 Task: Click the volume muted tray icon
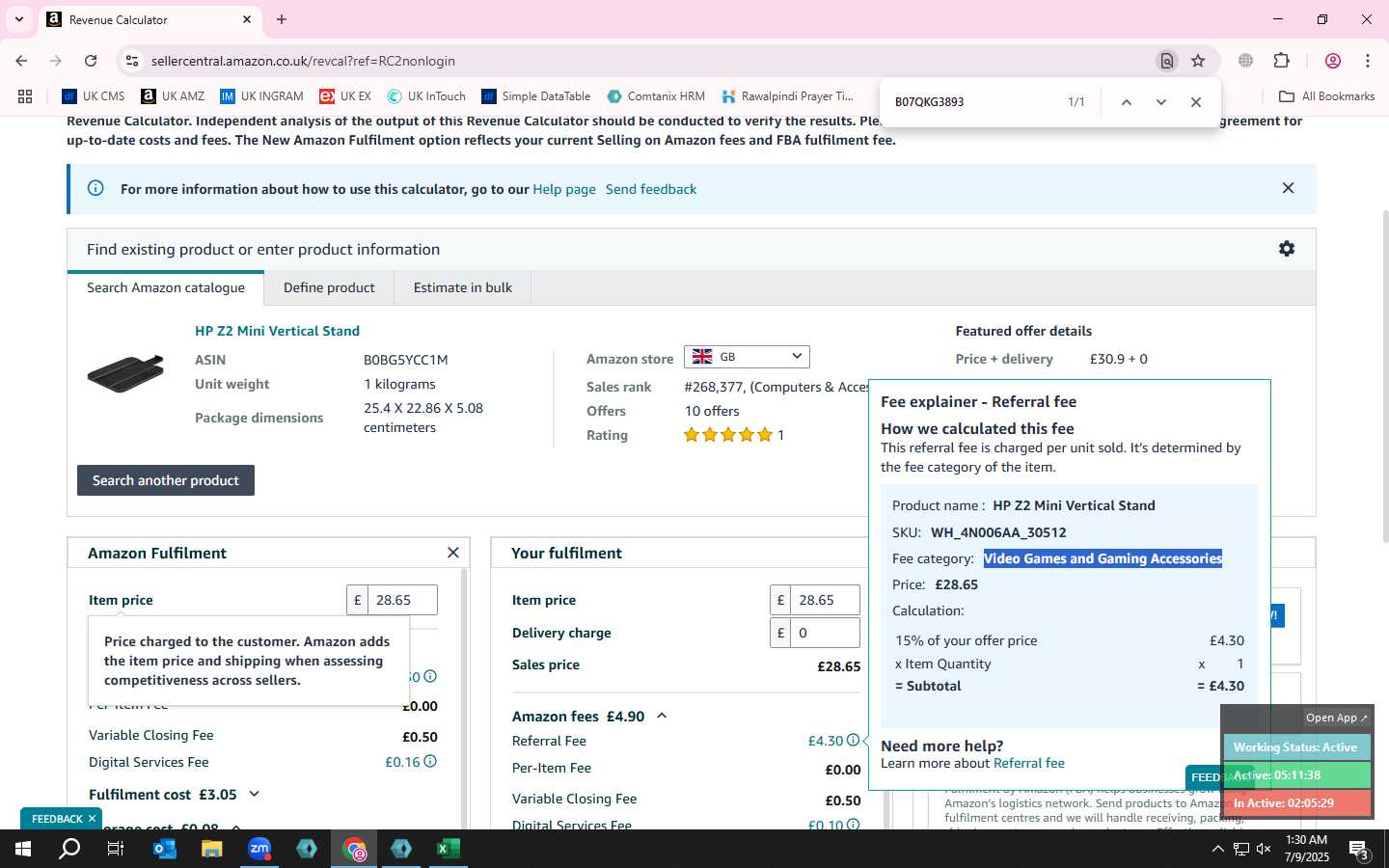coord(1265,849)
